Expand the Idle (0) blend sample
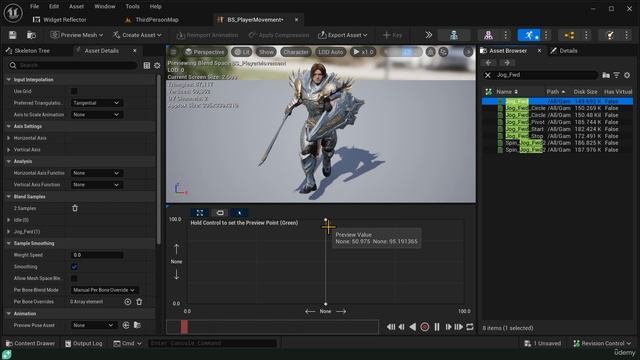640x360 pixels. [9, 220]
